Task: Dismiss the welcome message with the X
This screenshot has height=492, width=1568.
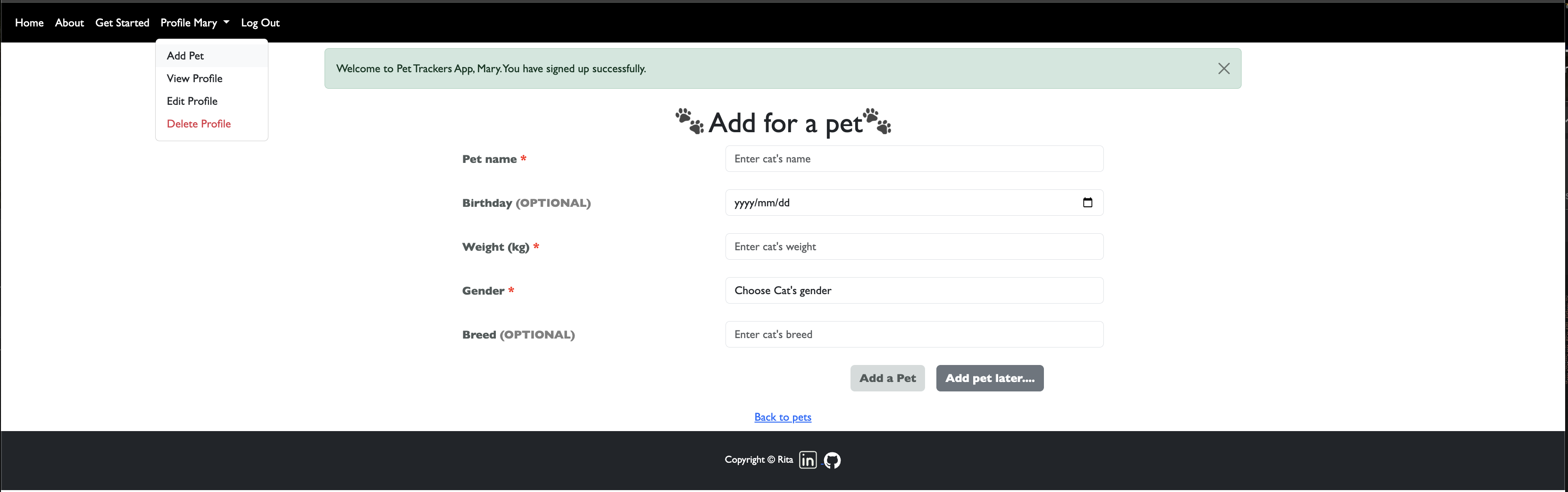Action: [1224, 68]
